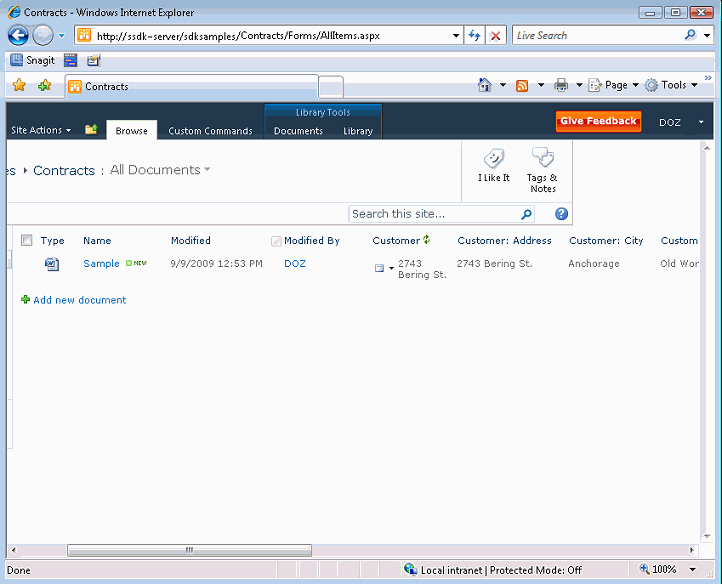Click the Home page icon

click(484, 85)
